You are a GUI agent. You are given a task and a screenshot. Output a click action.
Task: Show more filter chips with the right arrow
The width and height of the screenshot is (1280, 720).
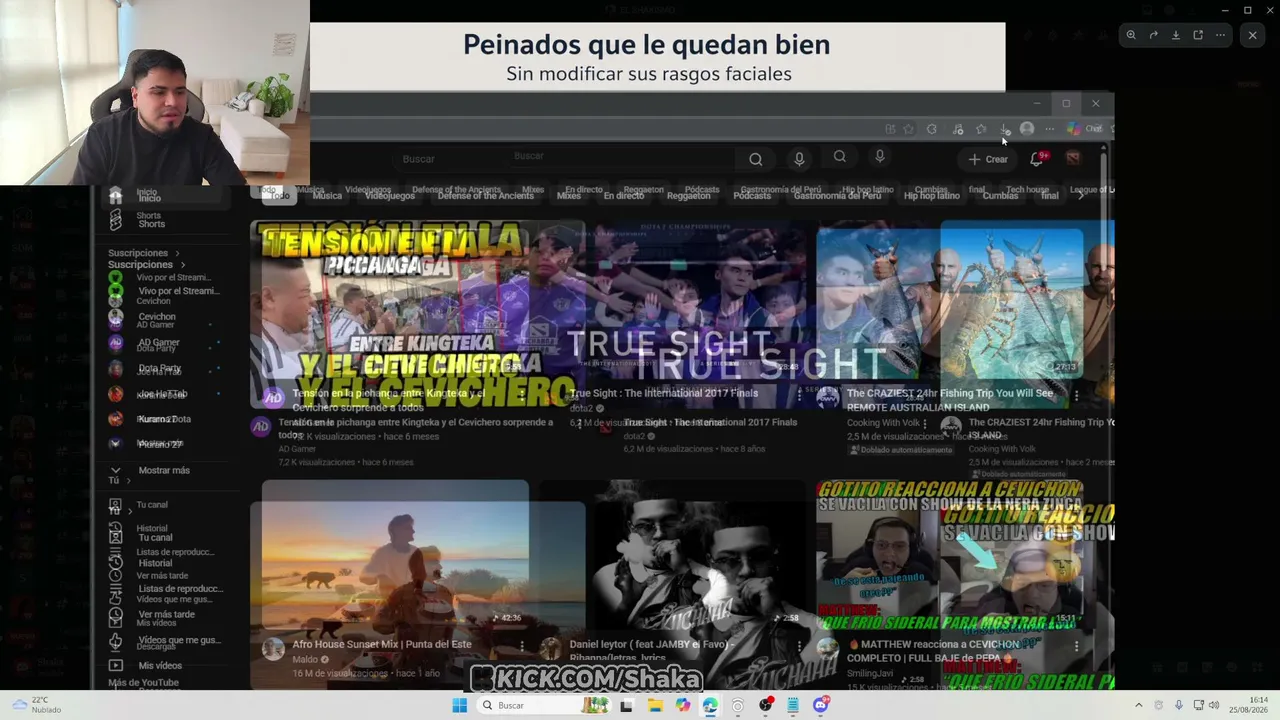pyautogui.click(x=1081, y=195)
